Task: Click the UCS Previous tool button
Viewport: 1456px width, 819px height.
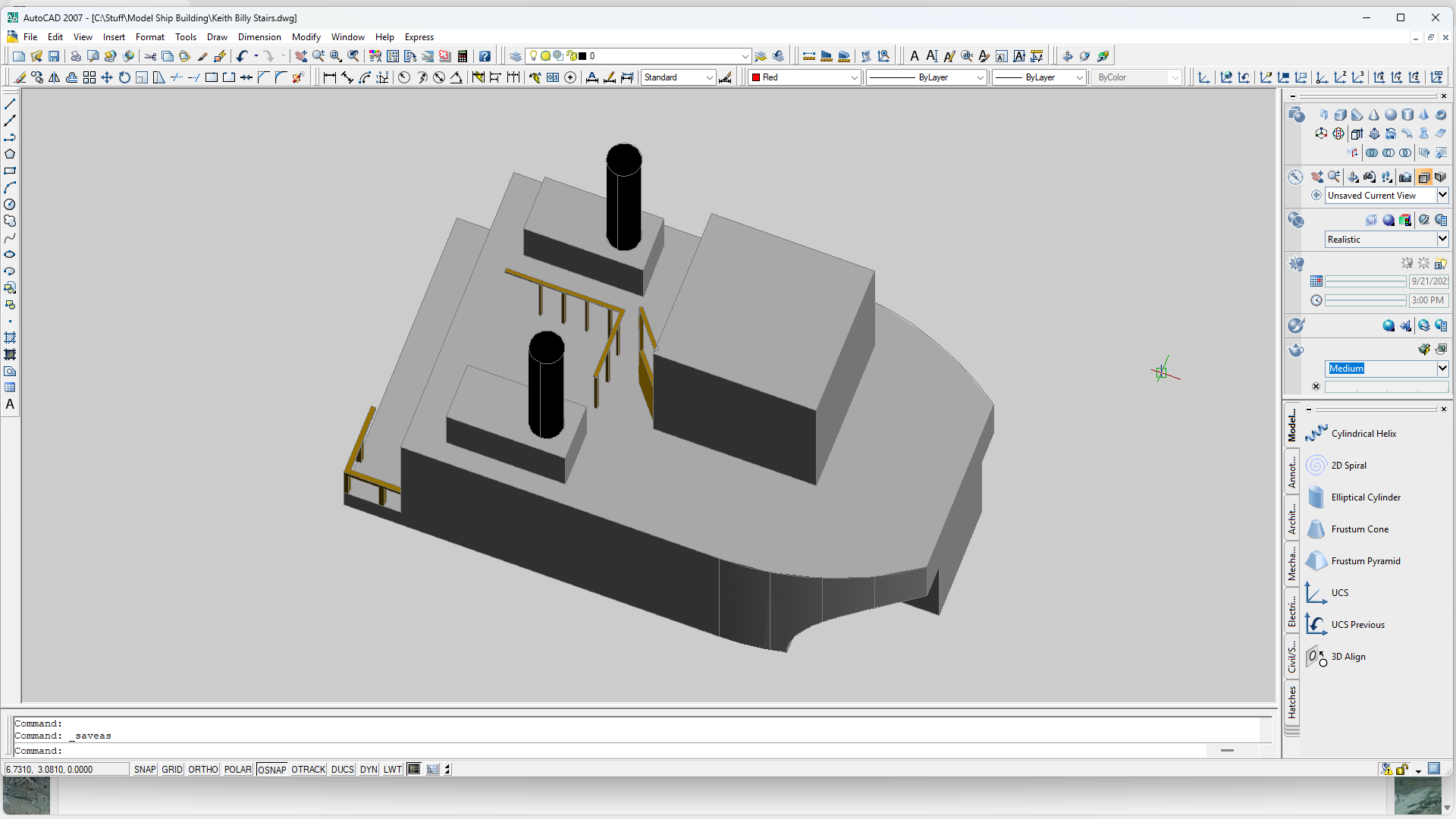Action: 1357,625
